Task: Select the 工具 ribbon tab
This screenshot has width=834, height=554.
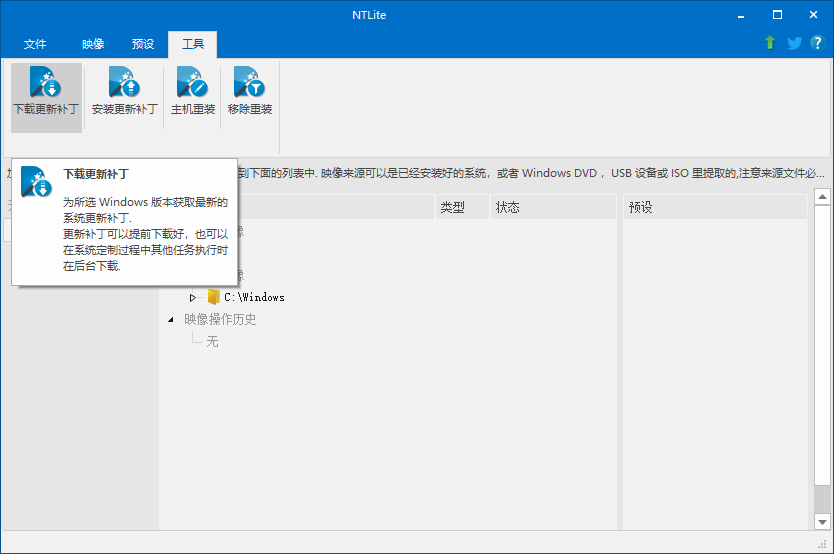Action: [193, 44]
